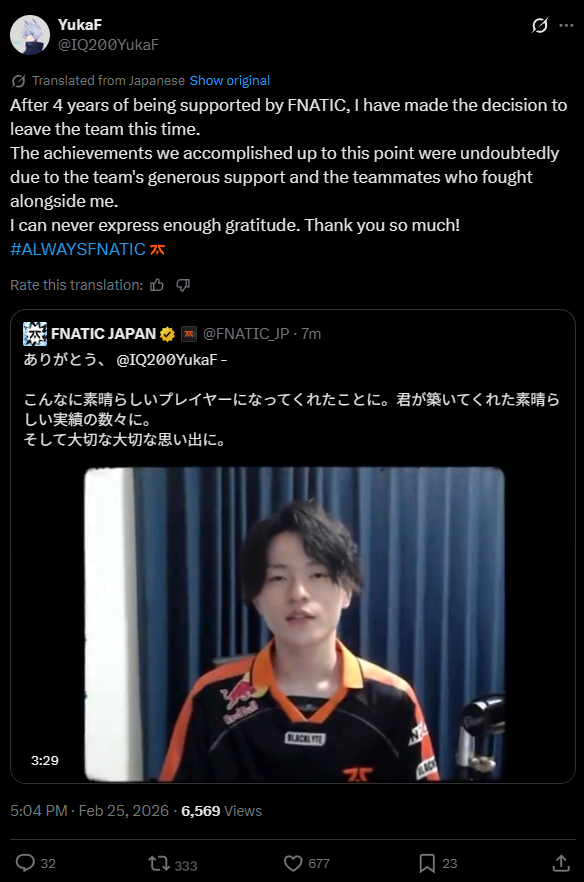Screen dimensions: 584x882
Task: Open the @IQ200YukaF handle in header
Action: pos(108,45)
